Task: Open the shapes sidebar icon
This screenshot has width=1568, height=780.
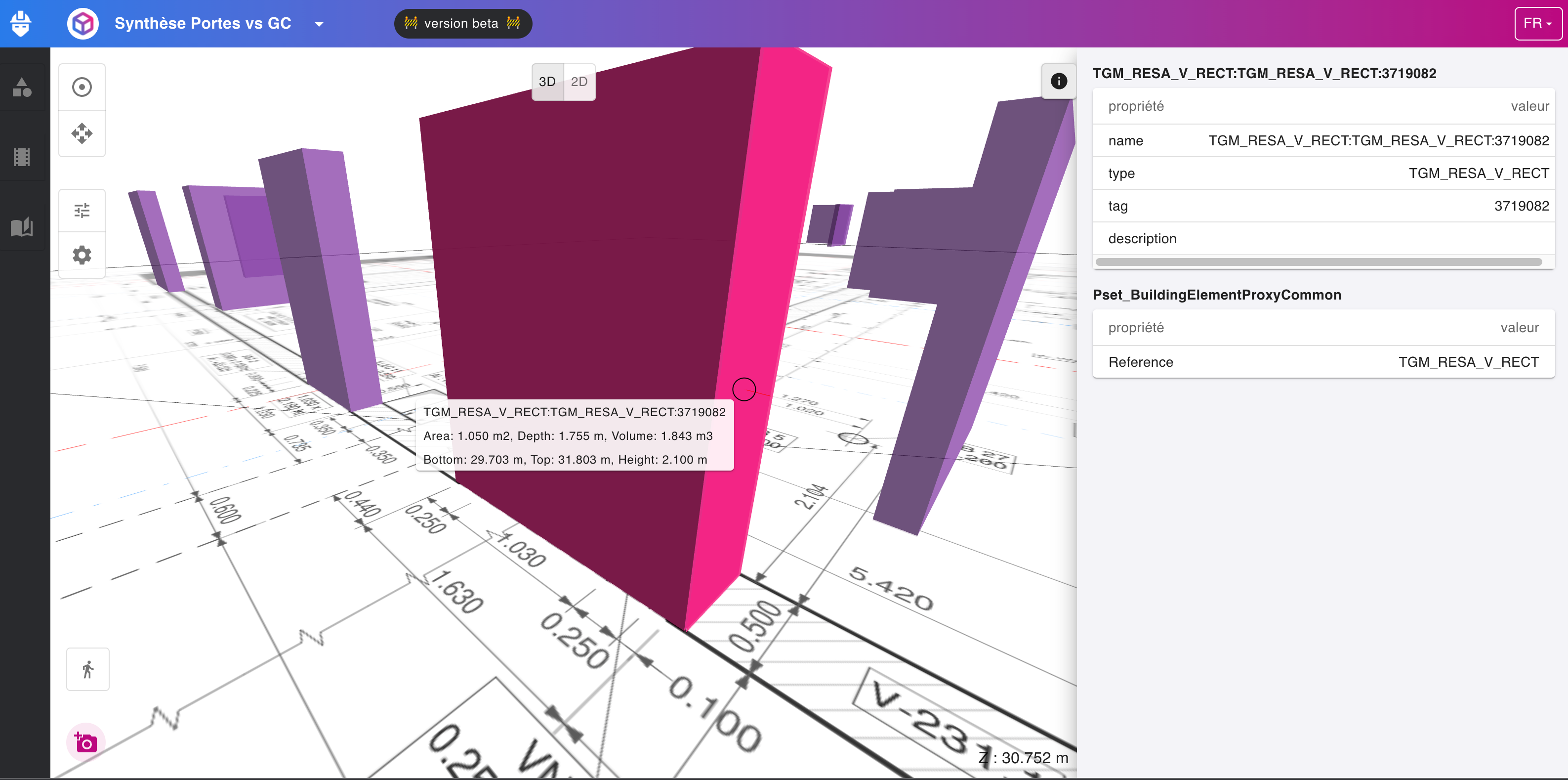Action: [x=22, y=87]
